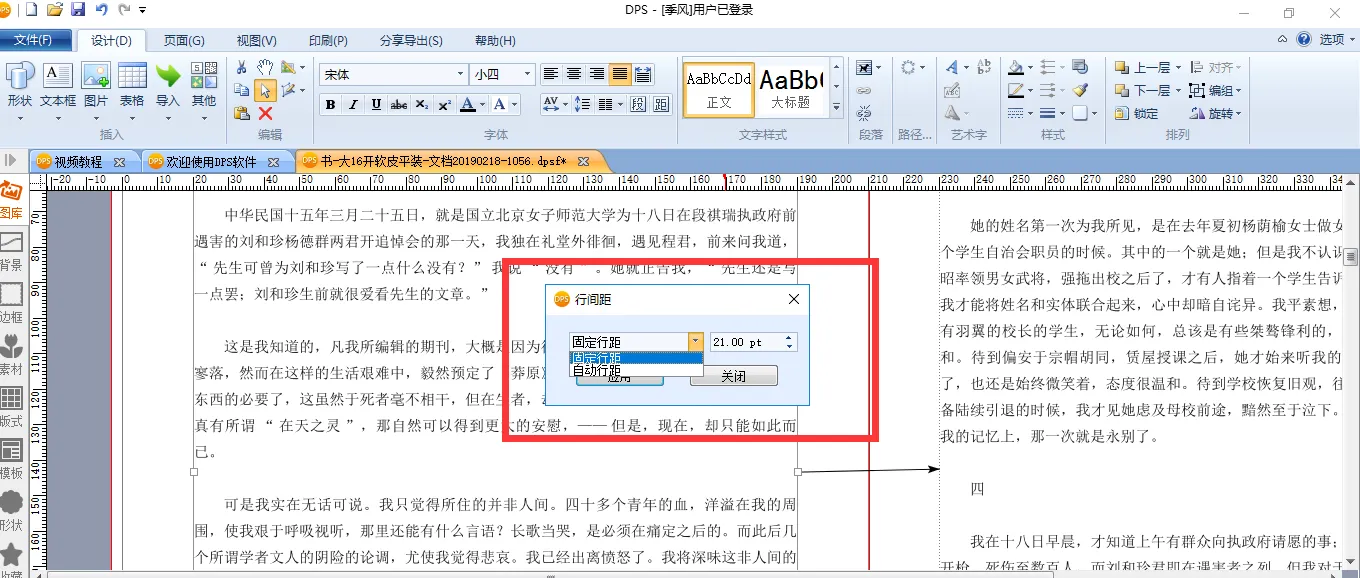Align text right
This screenshot has width=1360, height=578.
597,74
